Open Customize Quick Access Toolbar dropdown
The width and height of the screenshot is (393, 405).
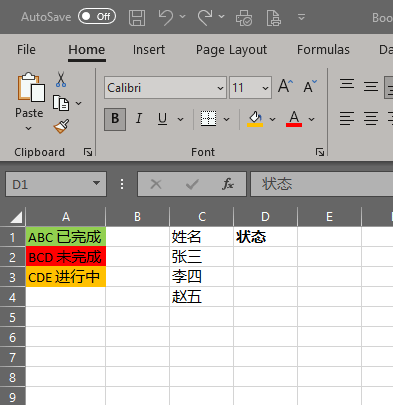[301, 17]
